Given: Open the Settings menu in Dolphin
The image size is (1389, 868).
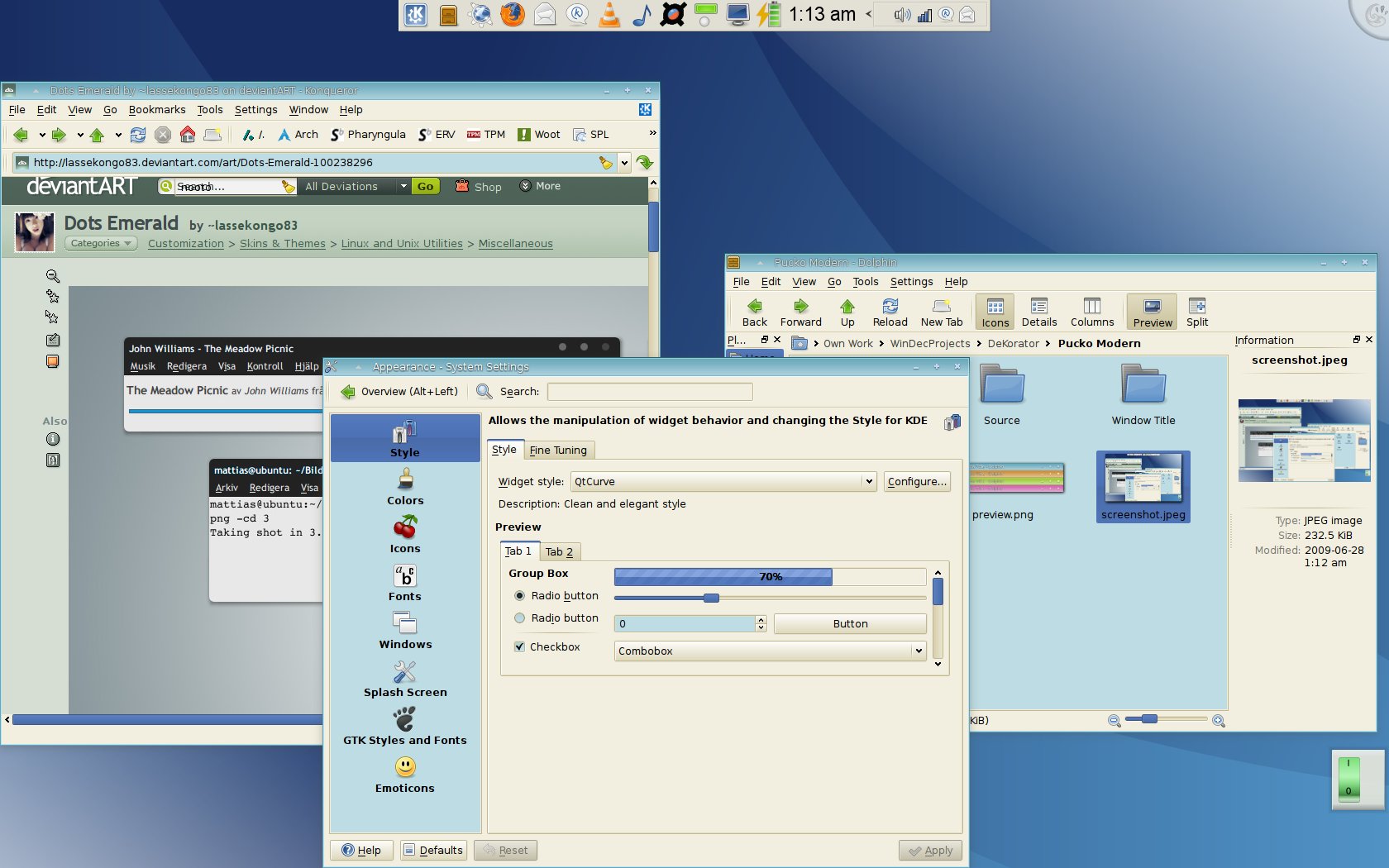Looking at the screenshot, I should (x=911, y=281).
